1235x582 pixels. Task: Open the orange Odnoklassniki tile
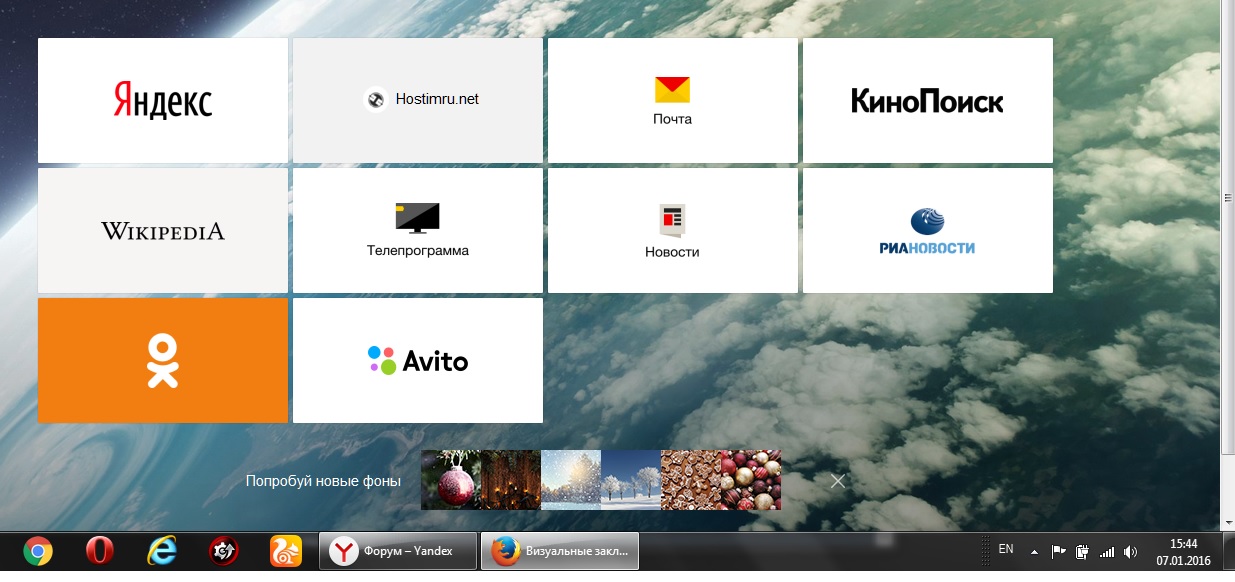click(163, 360)
